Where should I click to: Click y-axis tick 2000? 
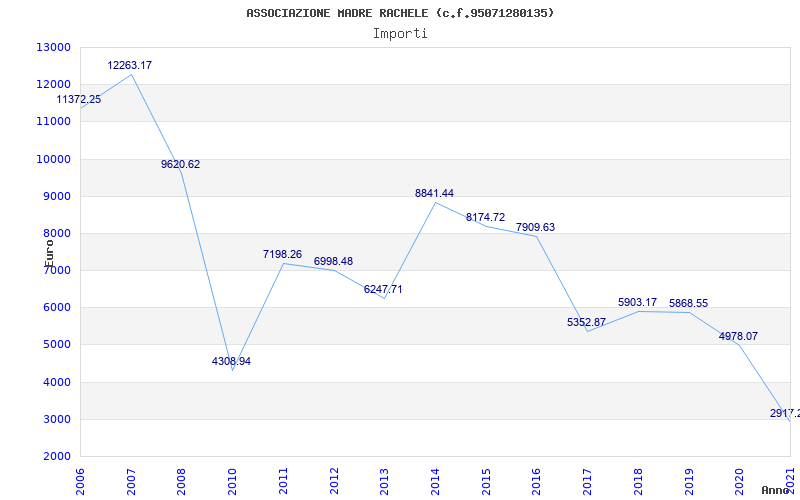[x=56, y=457]
